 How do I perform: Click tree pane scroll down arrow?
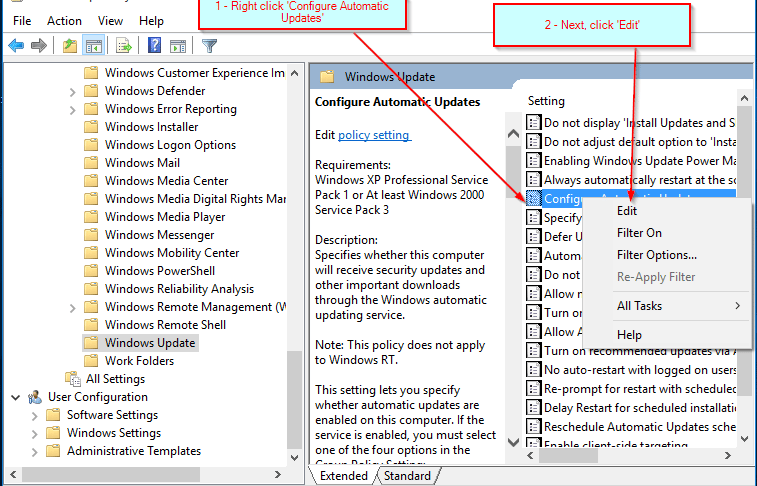(294, 457)
